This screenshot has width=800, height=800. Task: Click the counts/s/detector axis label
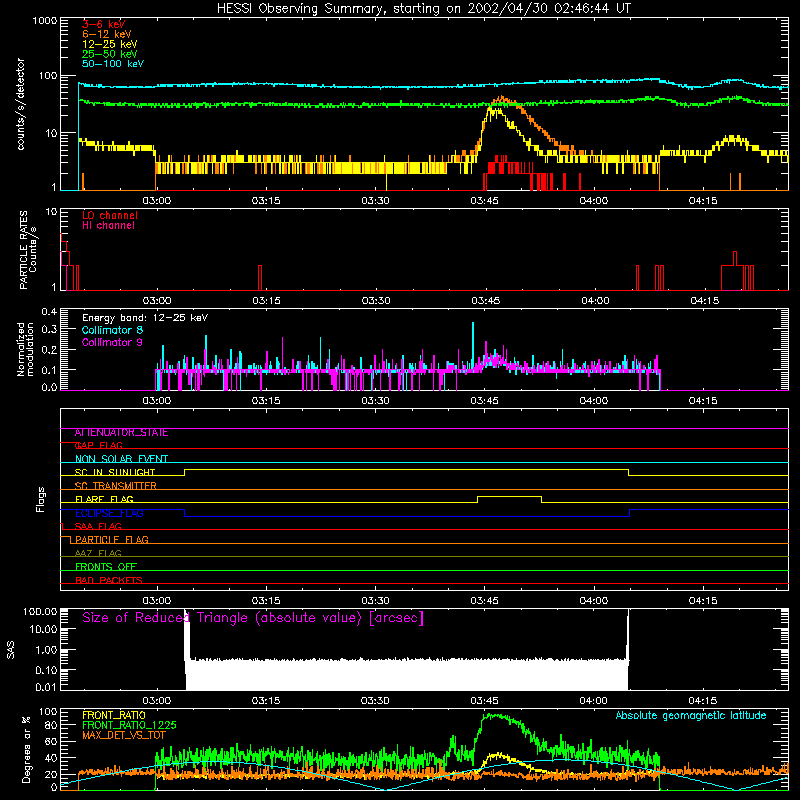[x=21, y=104]
